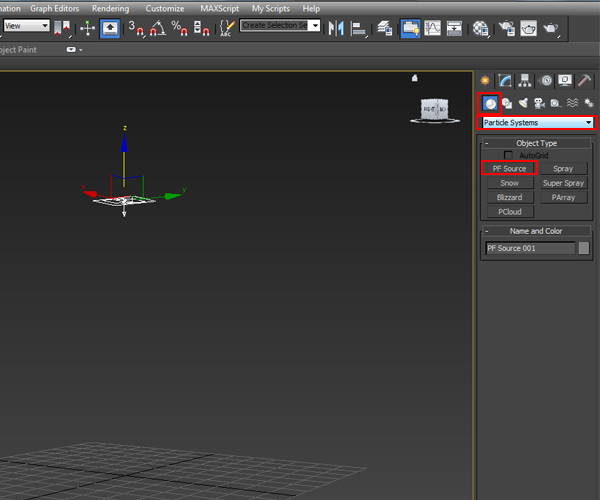Click the PF Source button
The image size is (600, 500).
509,169
